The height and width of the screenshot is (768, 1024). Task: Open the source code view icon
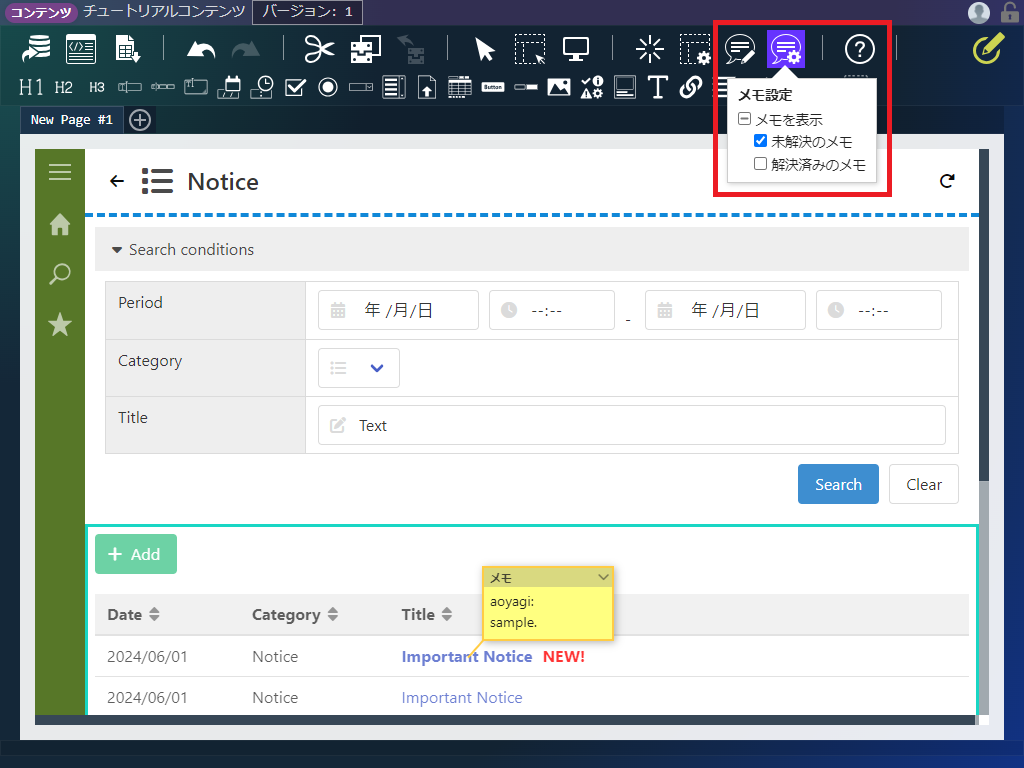tap(81, 49)
